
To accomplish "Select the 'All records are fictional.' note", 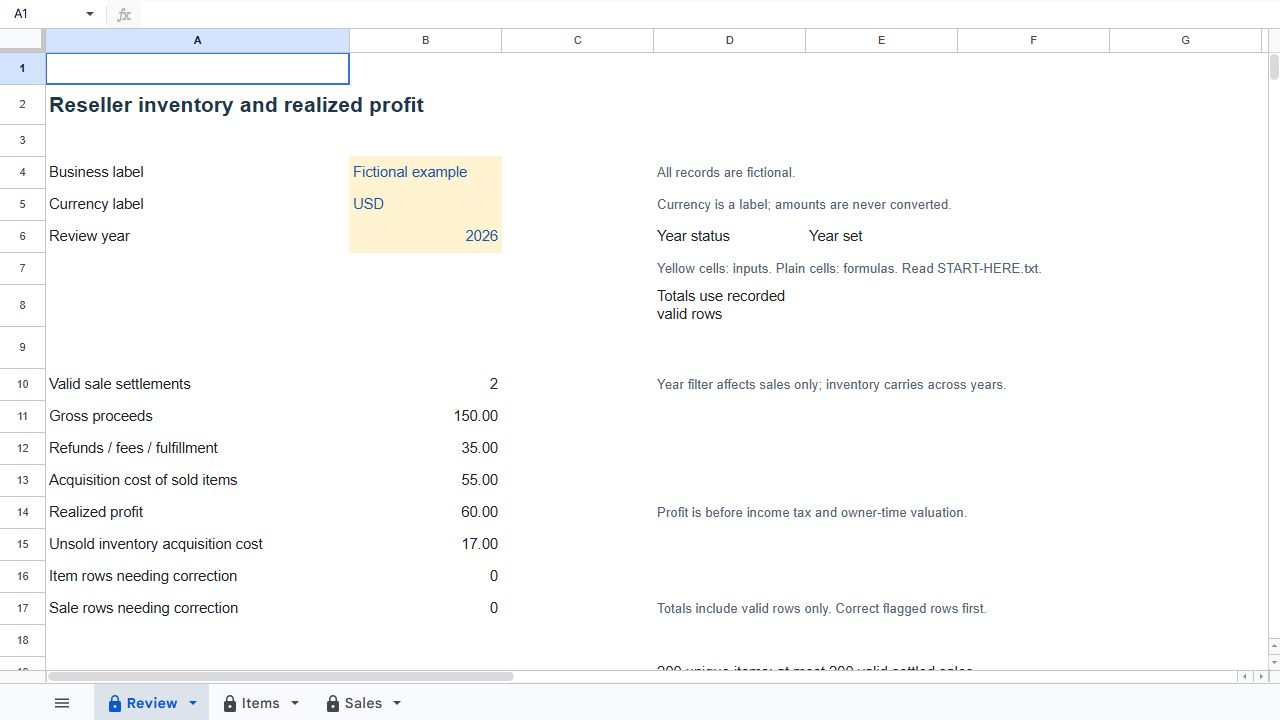I will click(726, 172).
